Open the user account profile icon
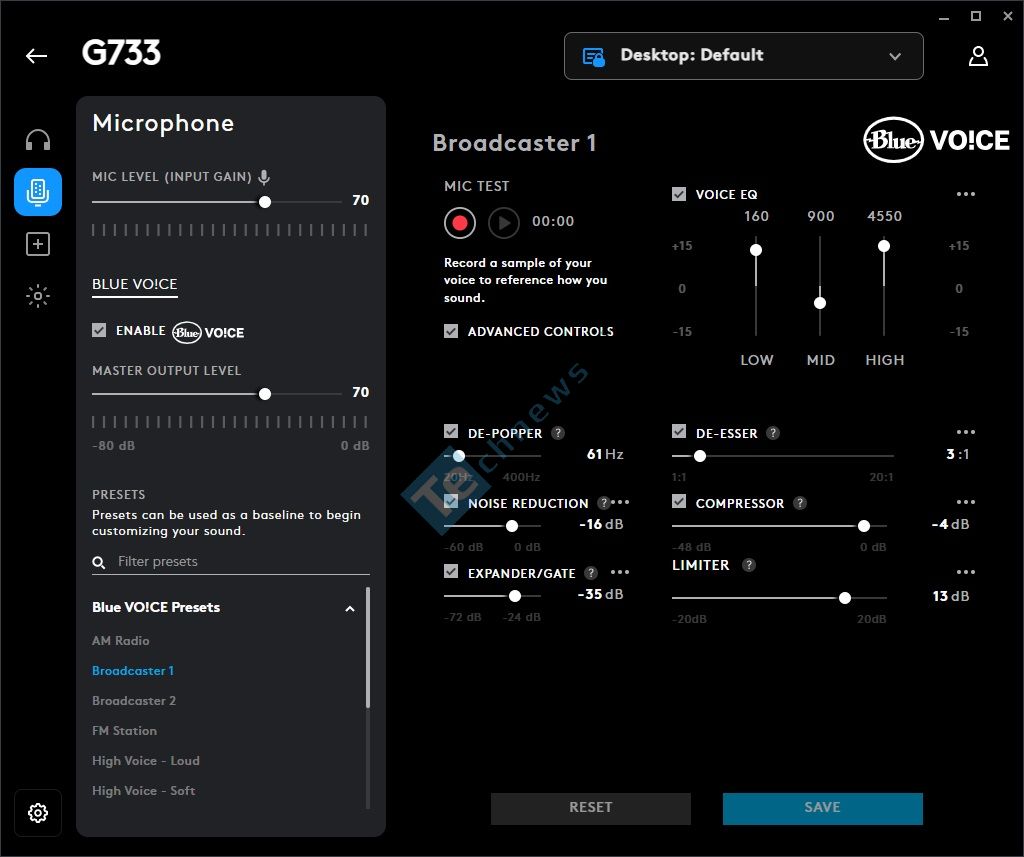The width and height of the screenshot is (1024, 857). click(x=978, y=56)
